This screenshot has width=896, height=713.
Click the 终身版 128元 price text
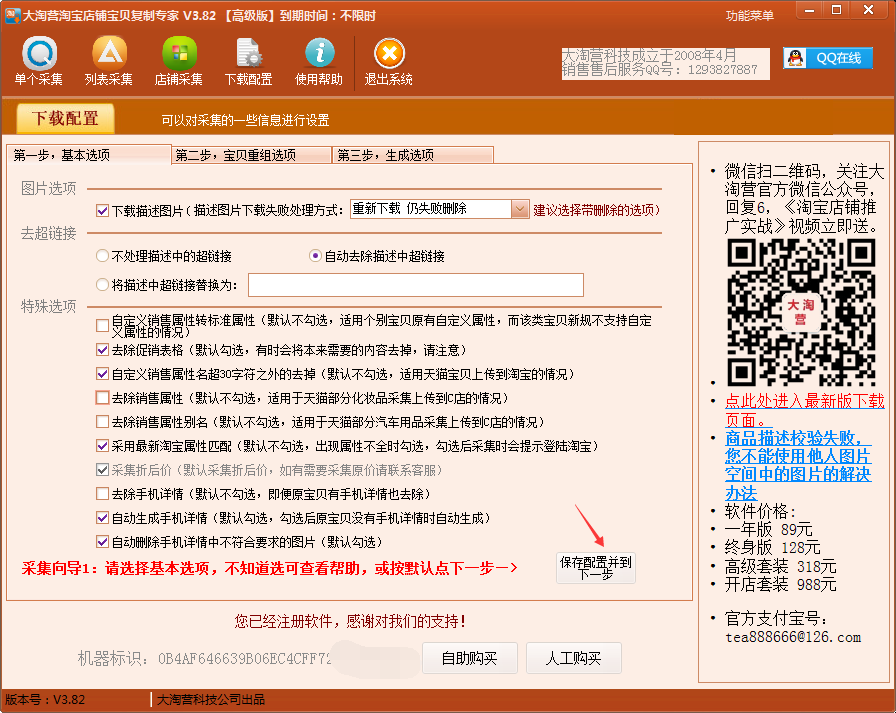pyautogui.click(x=773, y=547)
